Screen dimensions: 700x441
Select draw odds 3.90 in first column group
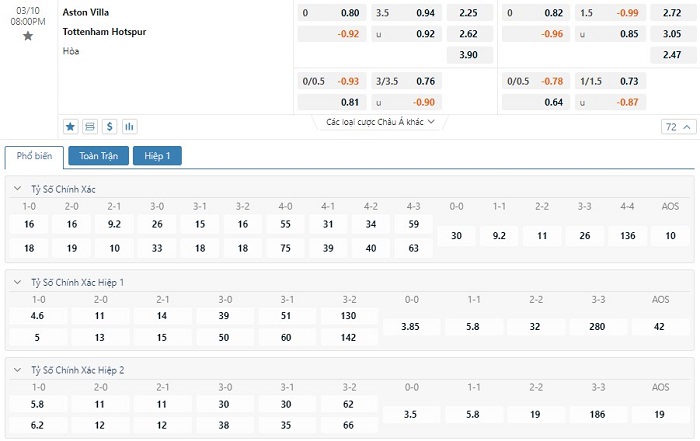pos(468,54)
